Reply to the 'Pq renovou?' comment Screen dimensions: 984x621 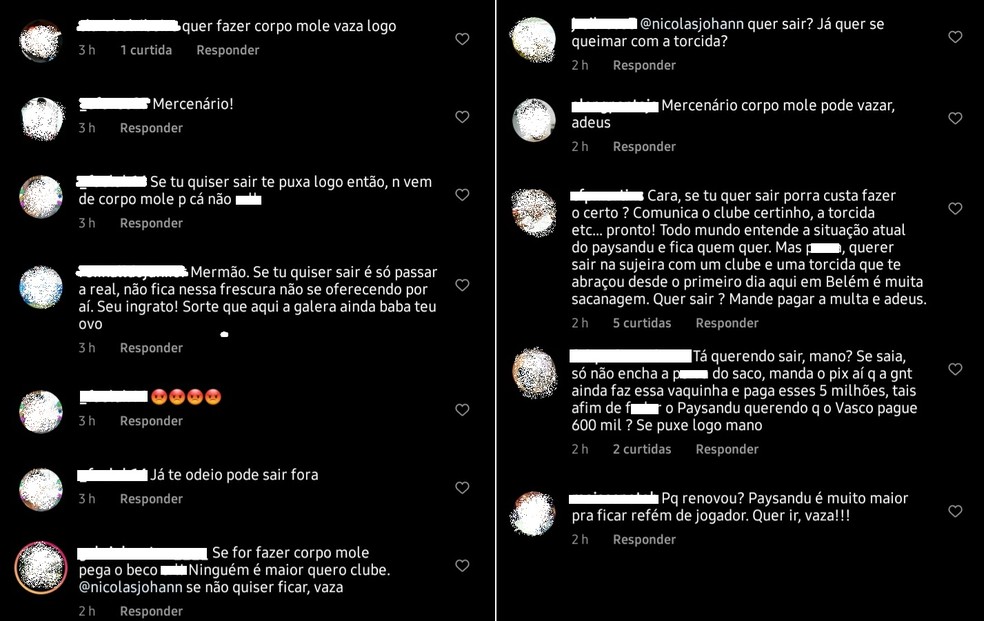coord(644,539)
